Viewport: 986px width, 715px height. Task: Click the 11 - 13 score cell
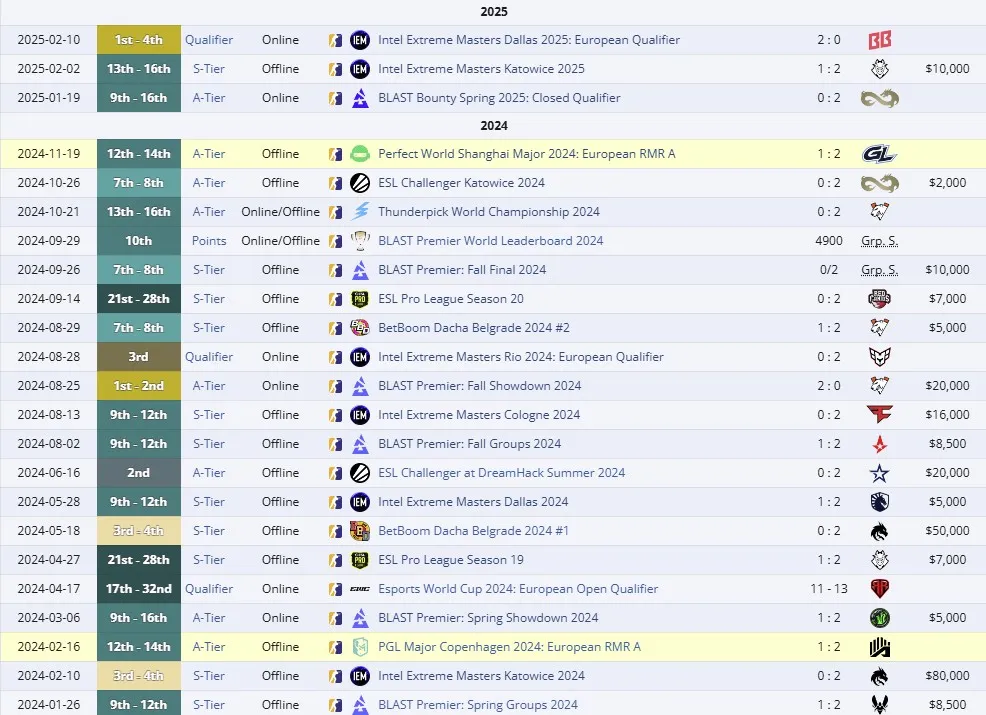coord(829,589)
